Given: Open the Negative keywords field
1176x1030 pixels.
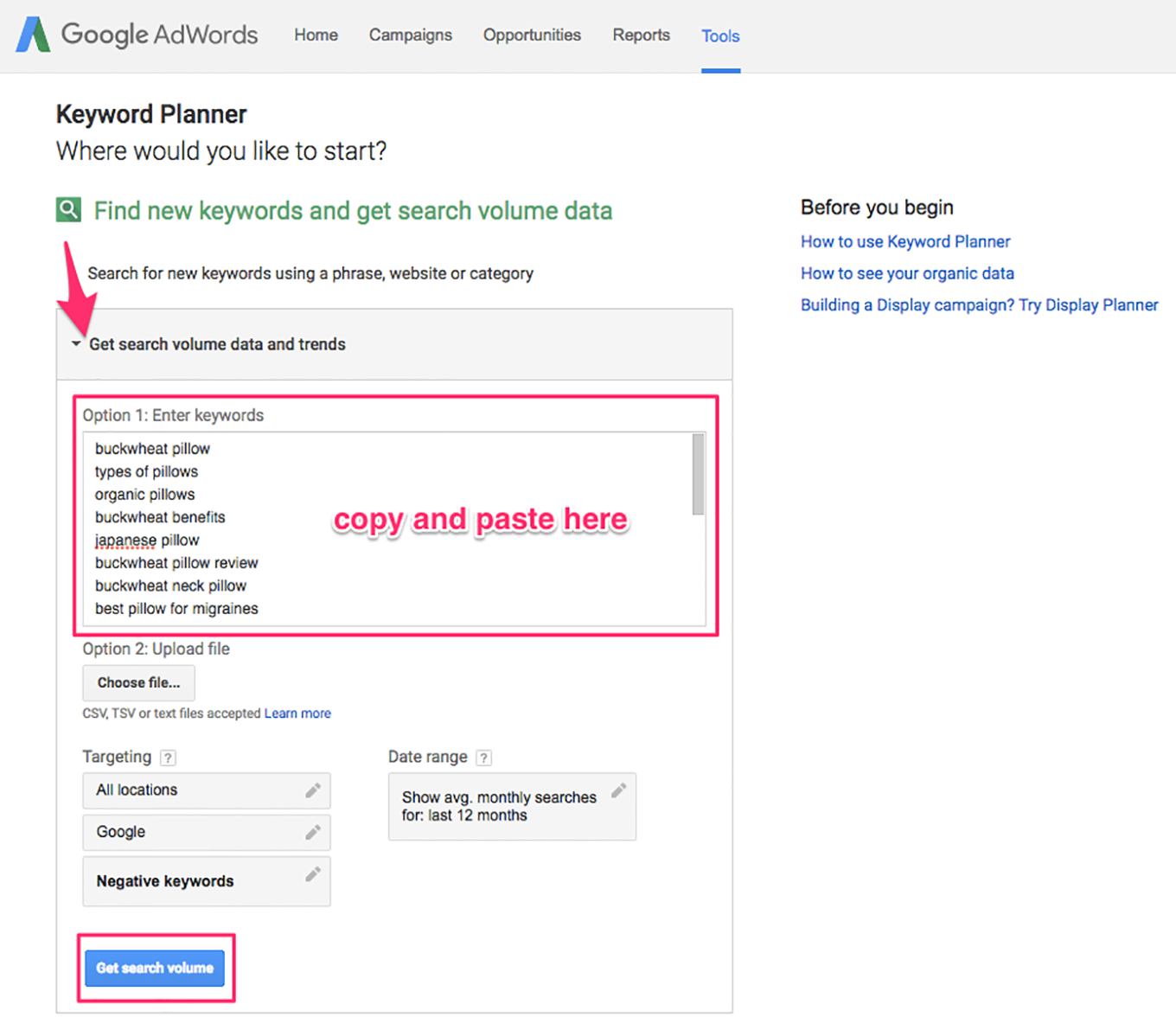Looking at the screenshot, I should coord(207,881).
